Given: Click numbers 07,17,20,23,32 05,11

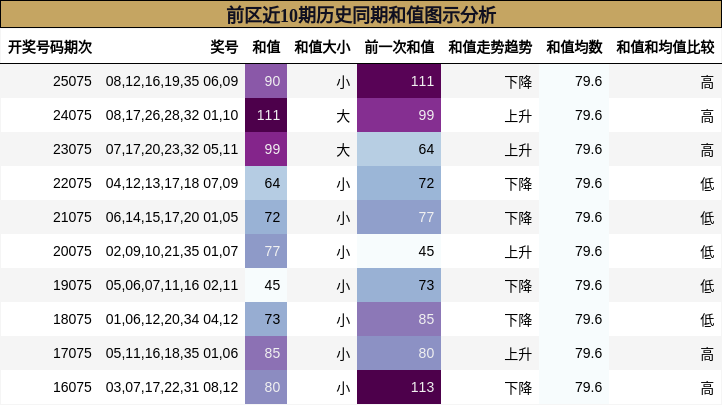Looking at the screenshot, I should (x=172, y=150).
